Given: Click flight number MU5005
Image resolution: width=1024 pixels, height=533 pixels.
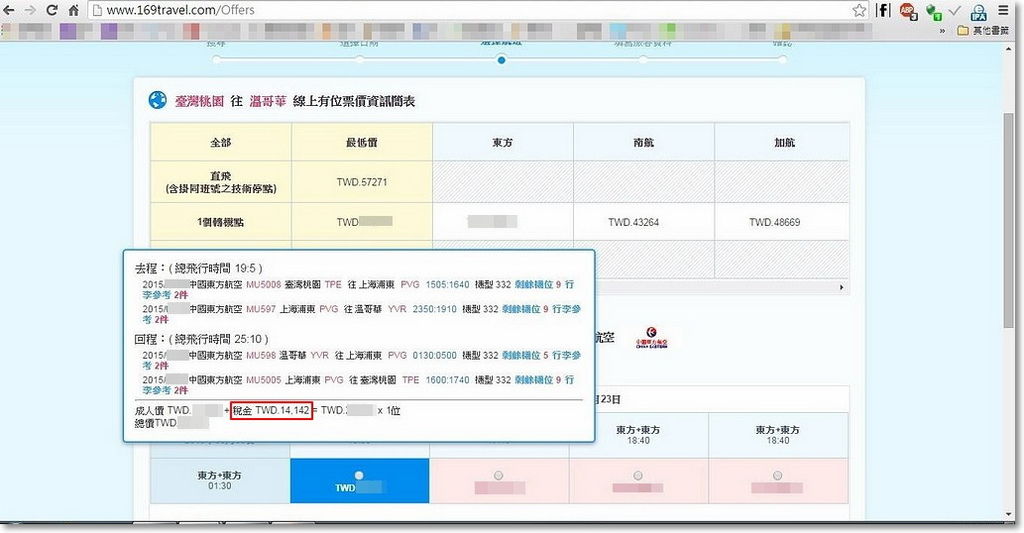Looking at the screenshot, I should pyautogui.click(x=263, y=380).
